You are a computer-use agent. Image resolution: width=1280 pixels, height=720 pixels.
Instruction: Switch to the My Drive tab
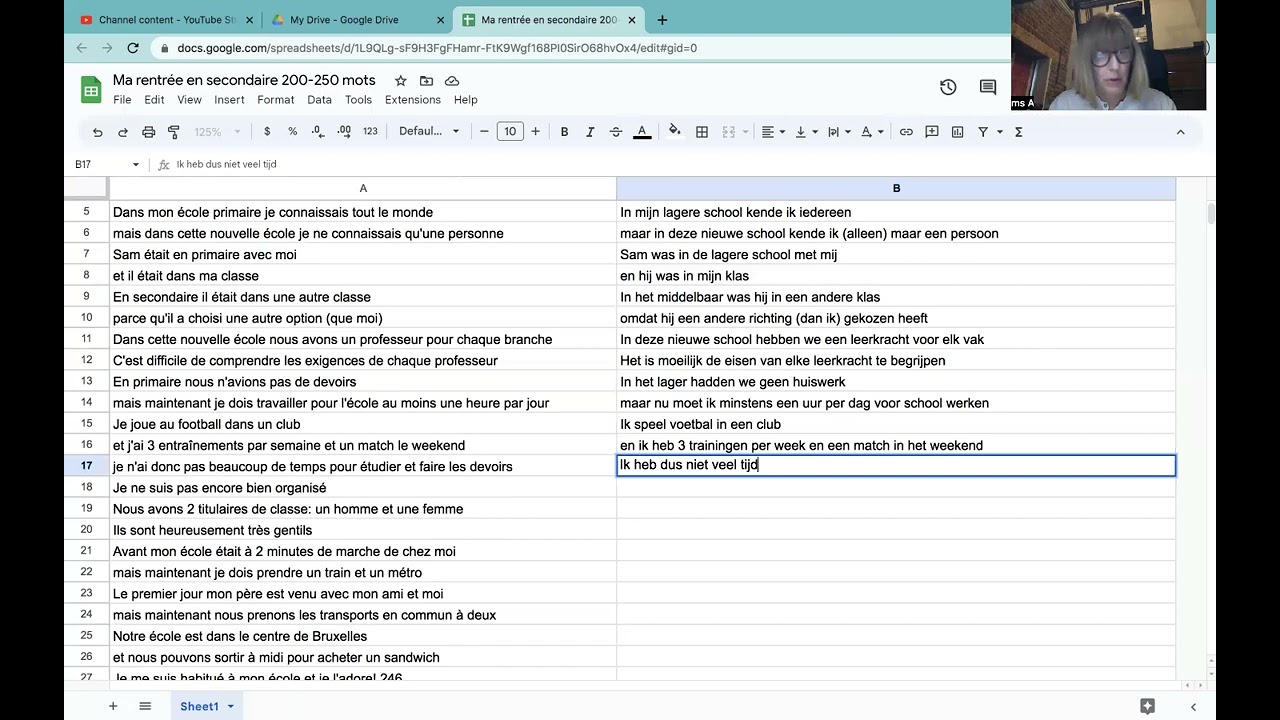click(x=357, y=20)
